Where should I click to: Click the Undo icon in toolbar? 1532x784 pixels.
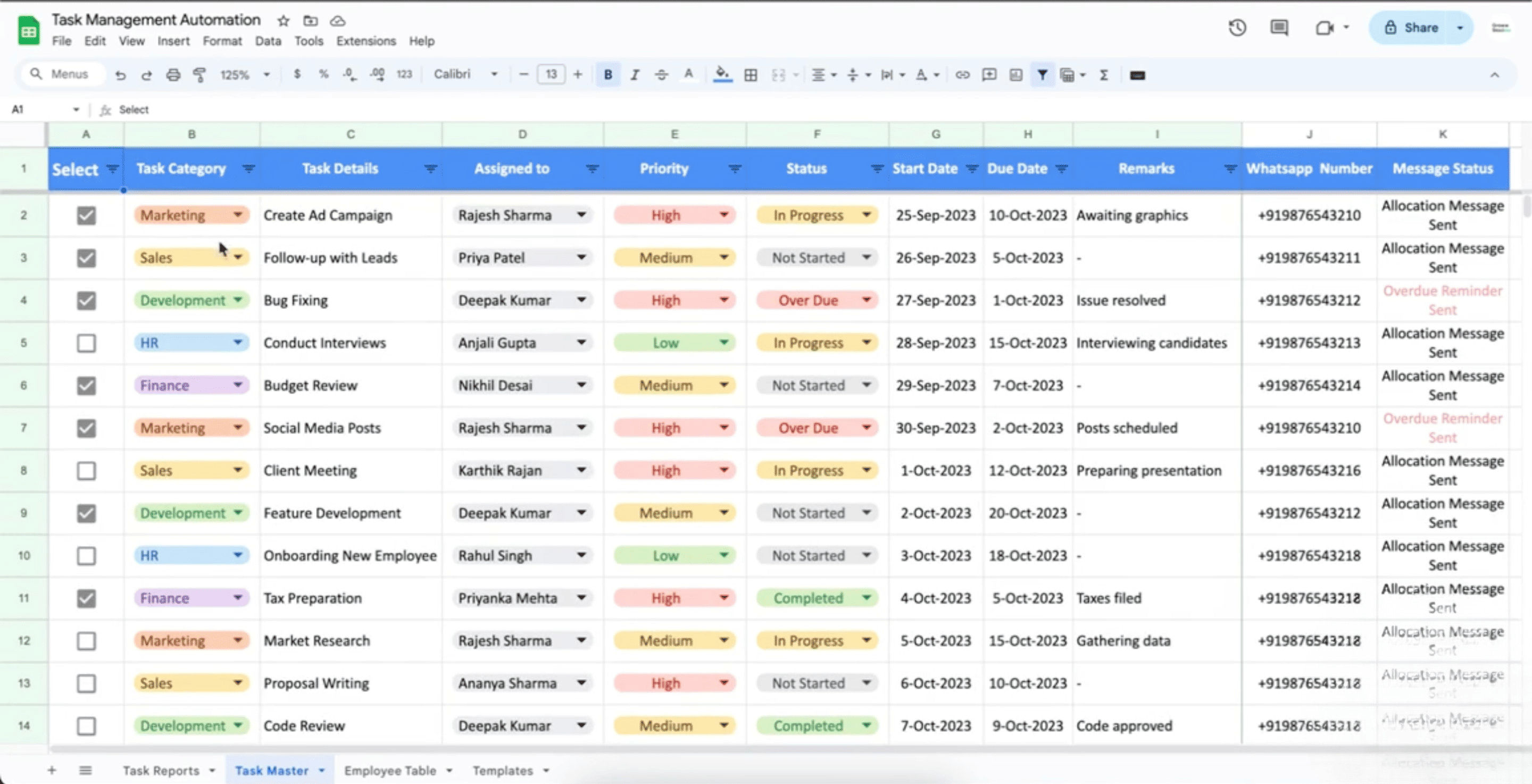point(120,75)
